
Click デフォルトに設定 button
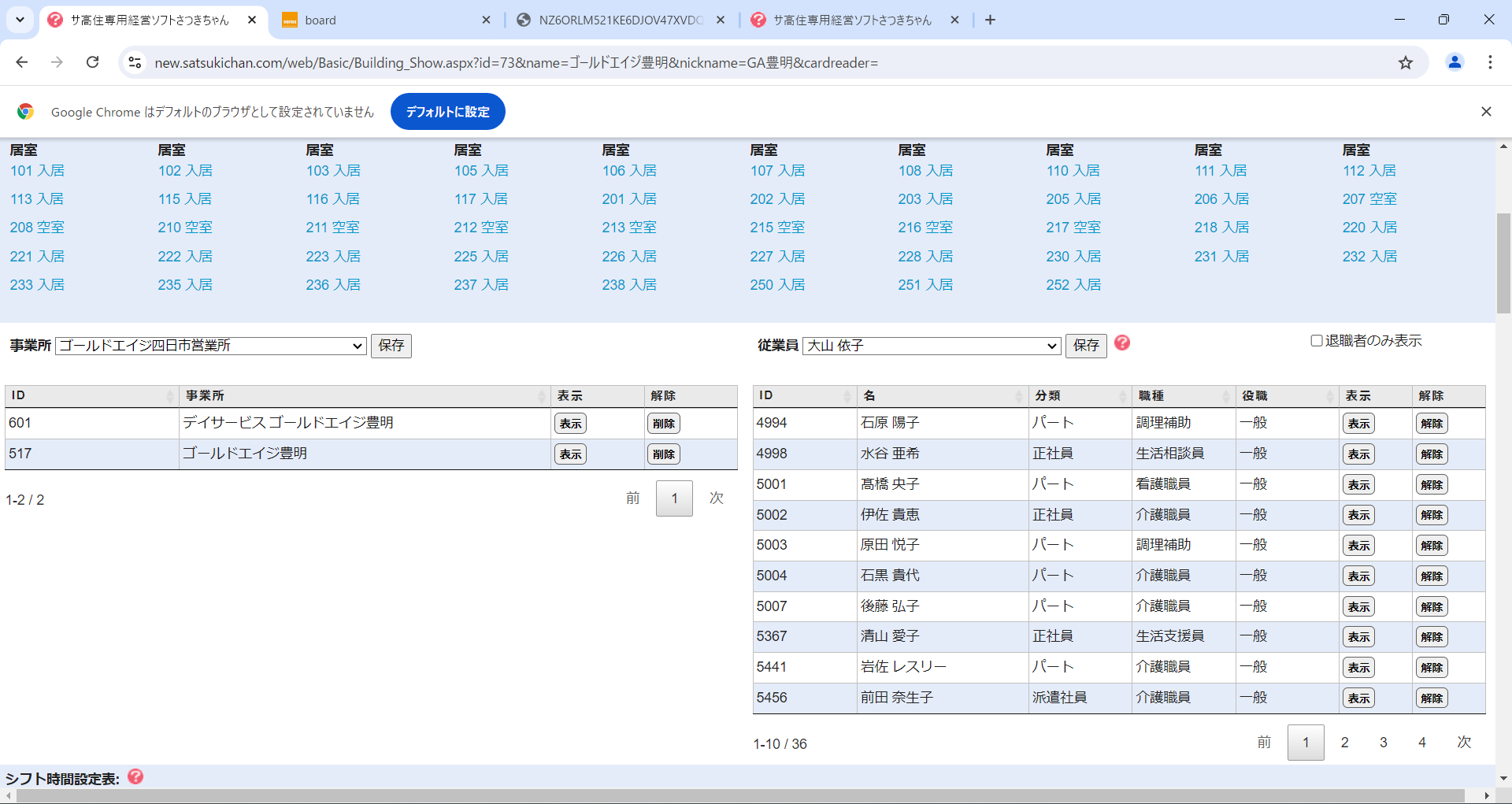pos(447,112)
